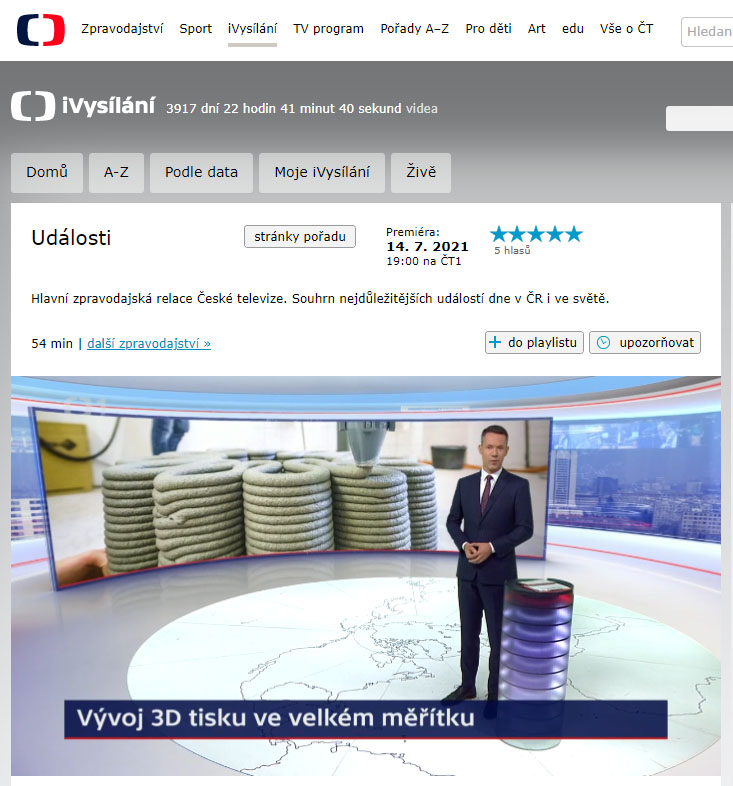733x786 pixels.
Task: Click the search box in iVysílání header
Action: (699, 118)
